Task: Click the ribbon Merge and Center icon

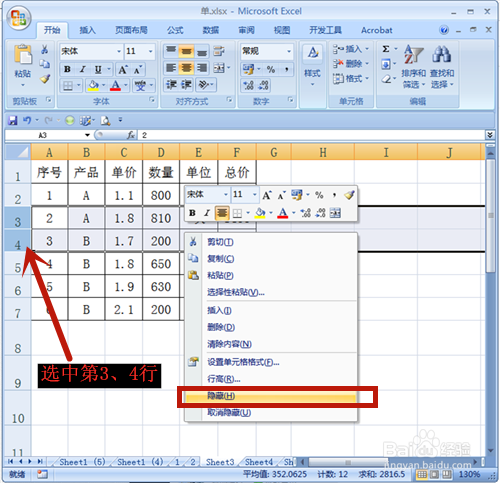Action: pyautogui.click(x=219, y=68)
